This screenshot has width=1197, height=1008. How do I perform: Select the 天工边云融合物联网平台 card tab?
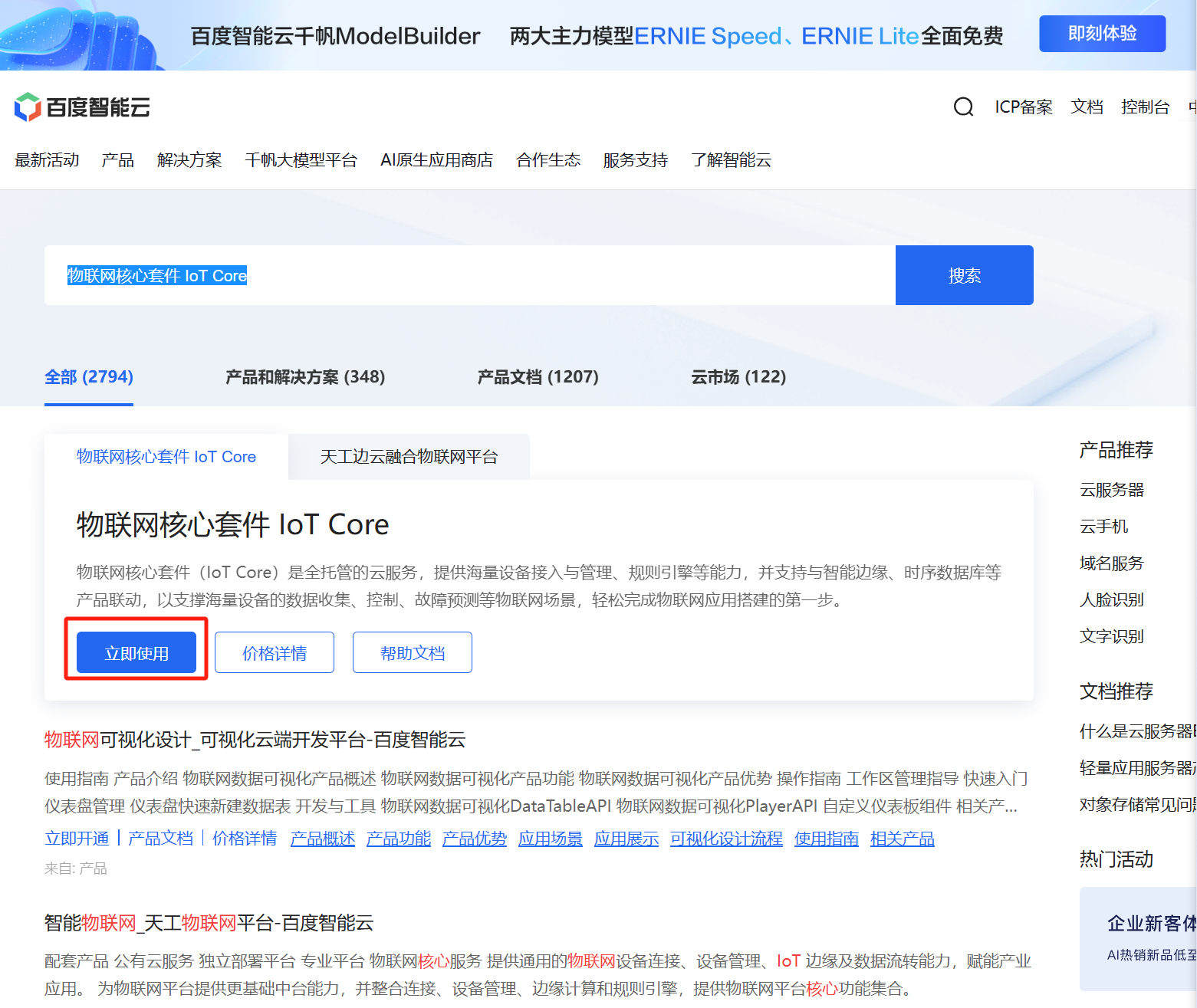coord(409,457)
